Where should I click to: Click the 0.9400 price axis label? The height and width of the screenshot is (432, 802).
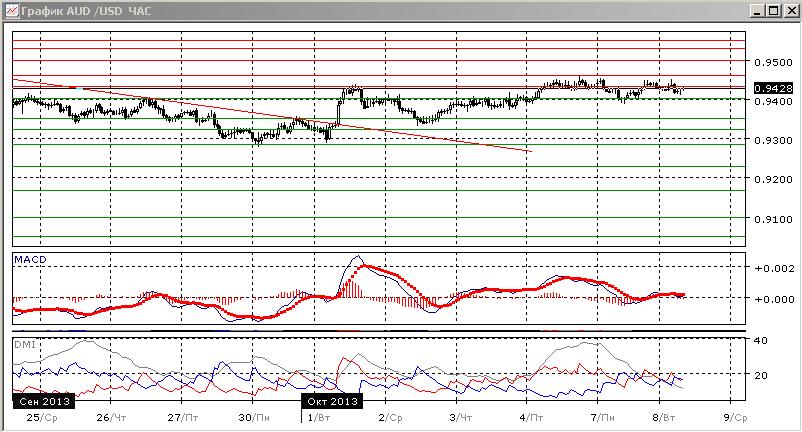[x=773, y=101]
